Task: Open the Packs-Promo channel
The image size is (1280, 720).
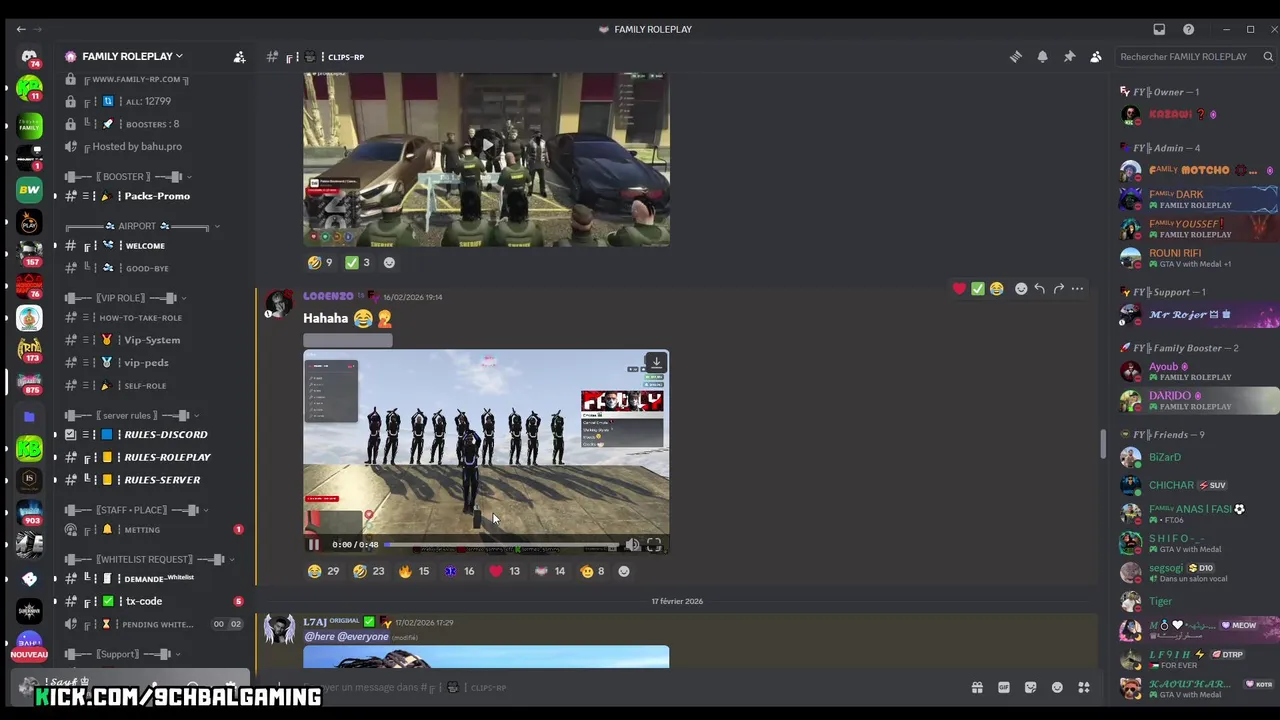Action: 157,196
